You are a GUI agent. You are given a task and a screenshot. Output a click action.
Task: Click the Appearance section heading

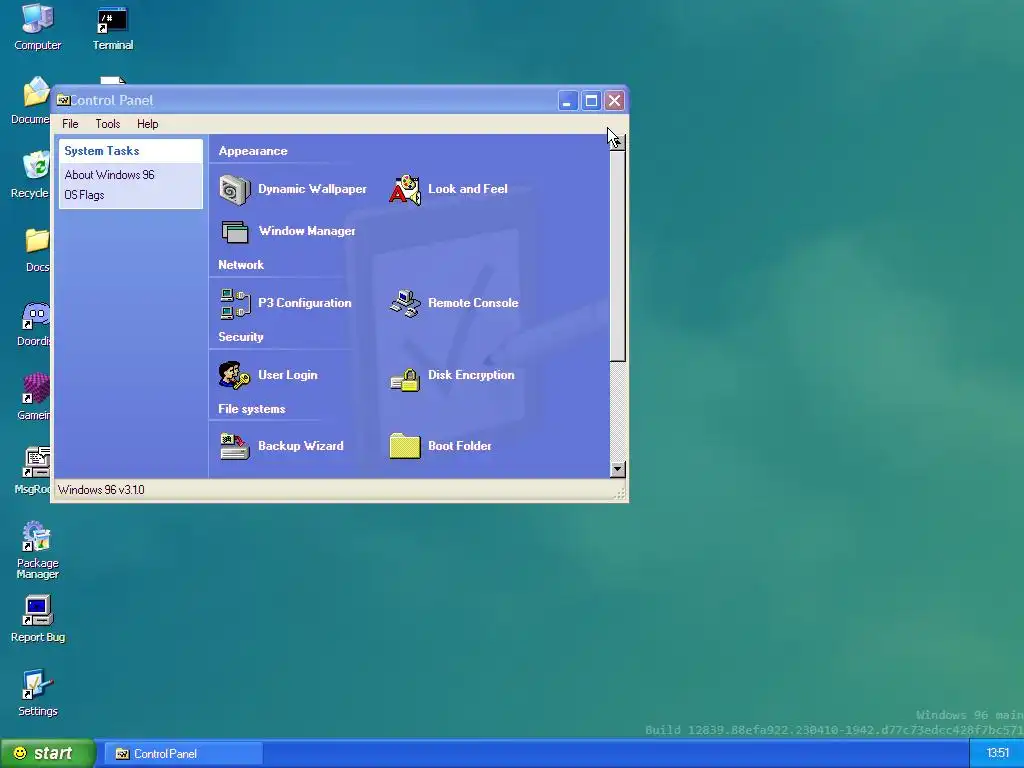point(253,151)
